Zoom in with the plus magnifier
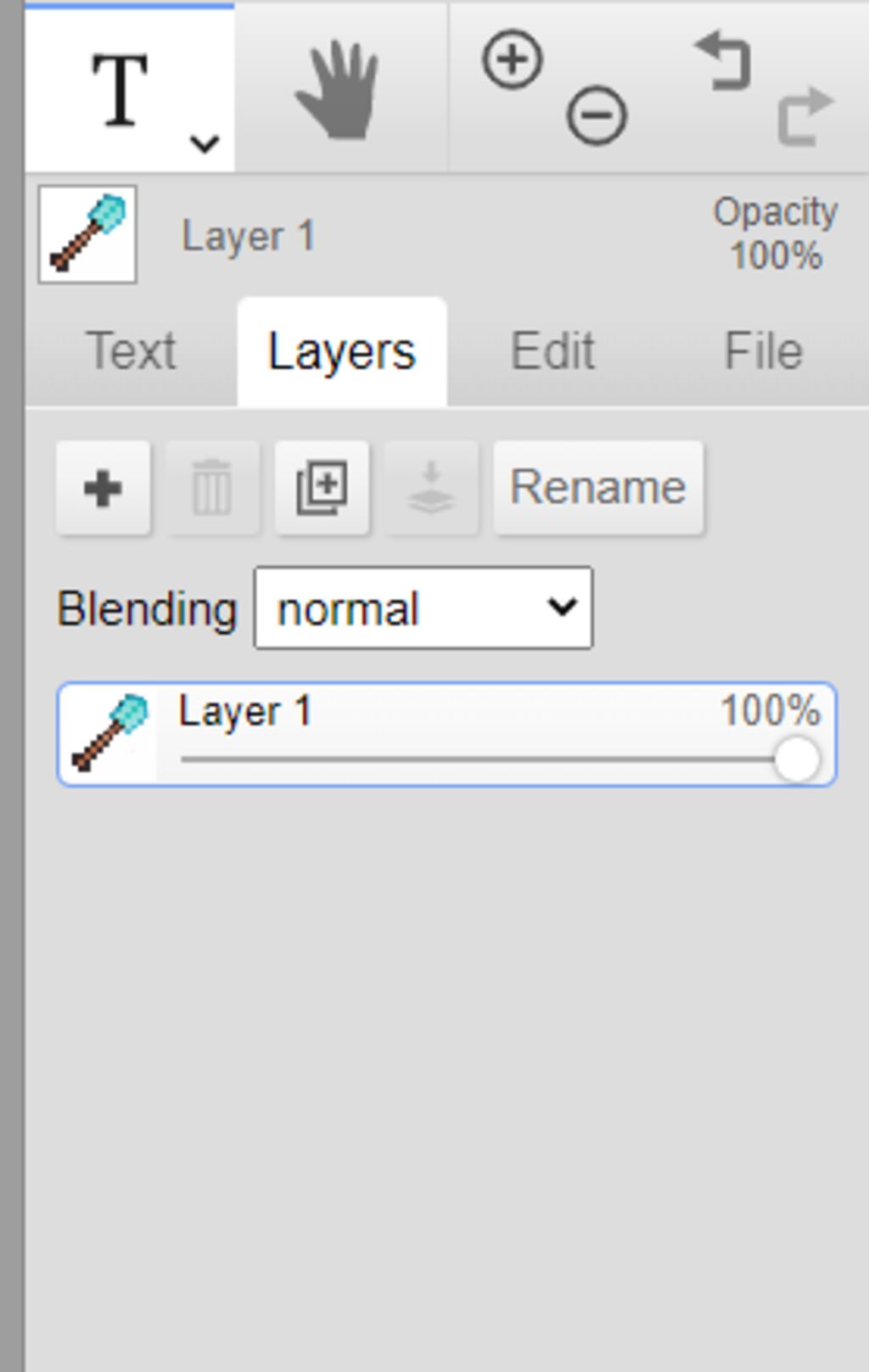 click(x=512, y=59)
